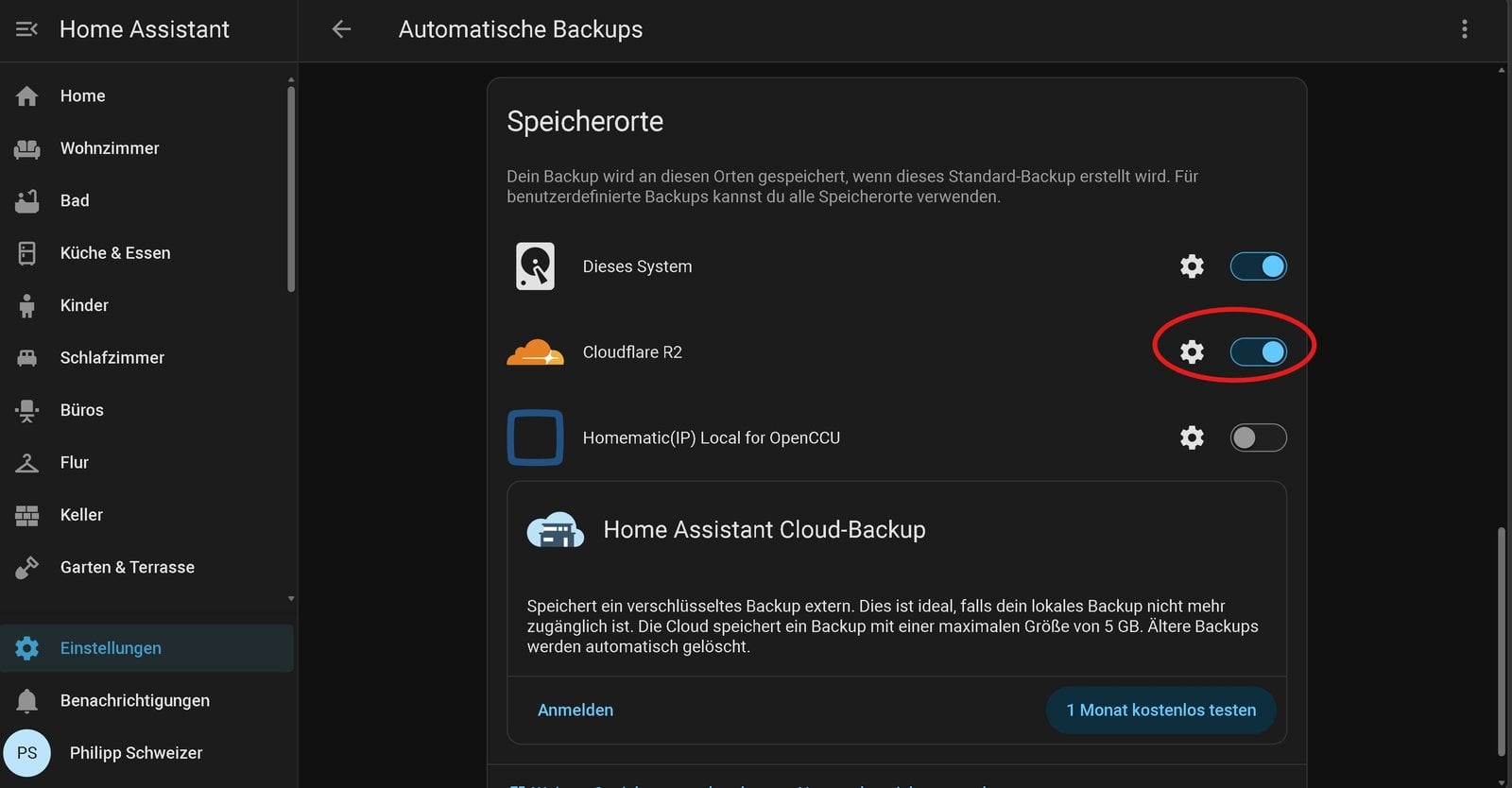The width and height of the screenshot is (1512, 788).
Task: Click the Speicherorte heading
Action: 585,121
